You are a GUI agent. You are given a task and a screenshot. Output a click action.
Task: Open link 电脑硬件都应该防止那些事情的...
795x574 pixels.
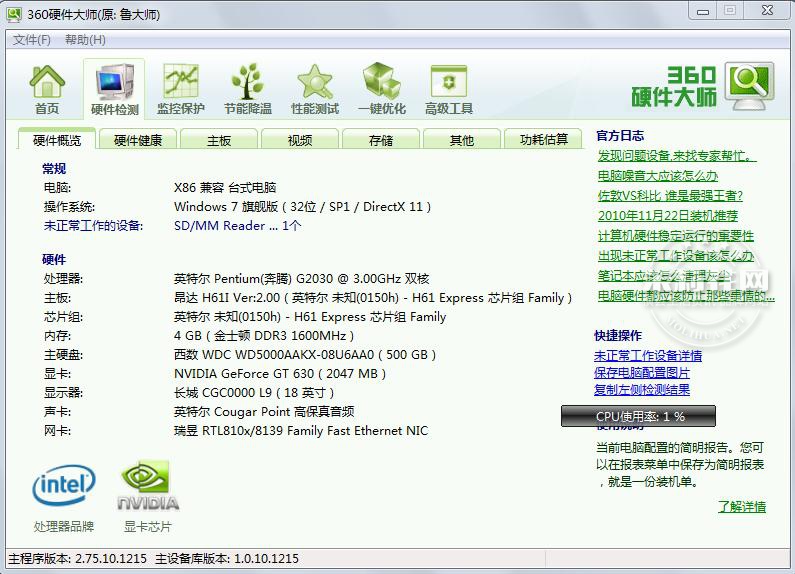(x=686, y=296)
